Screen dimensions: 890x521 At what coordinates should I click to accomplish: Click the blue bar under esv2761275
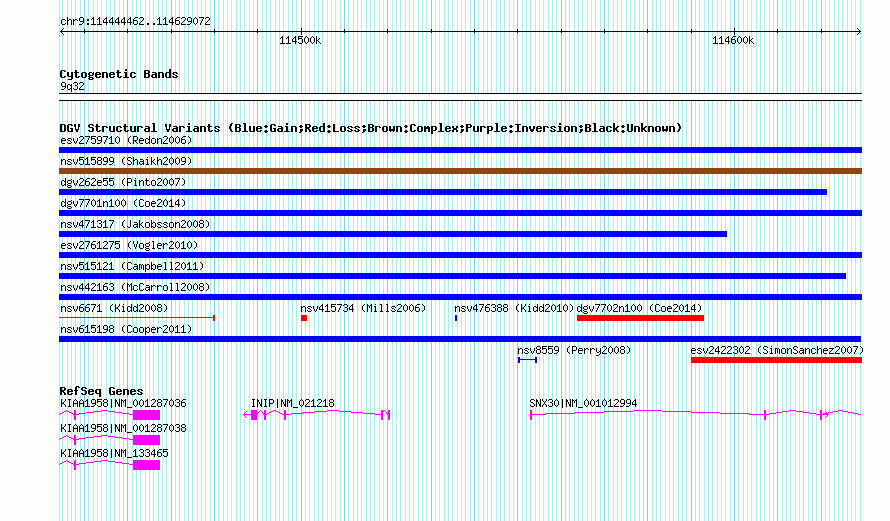[460, 255]
